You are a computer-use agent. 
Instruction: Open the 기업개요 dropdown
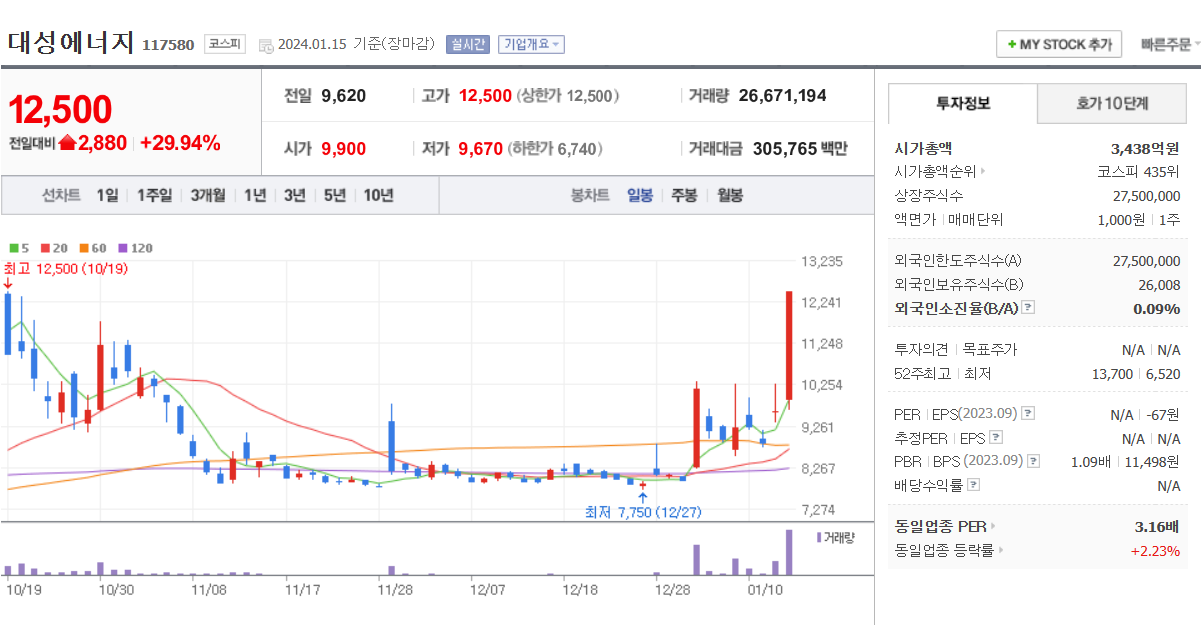(x=532, y=44)
